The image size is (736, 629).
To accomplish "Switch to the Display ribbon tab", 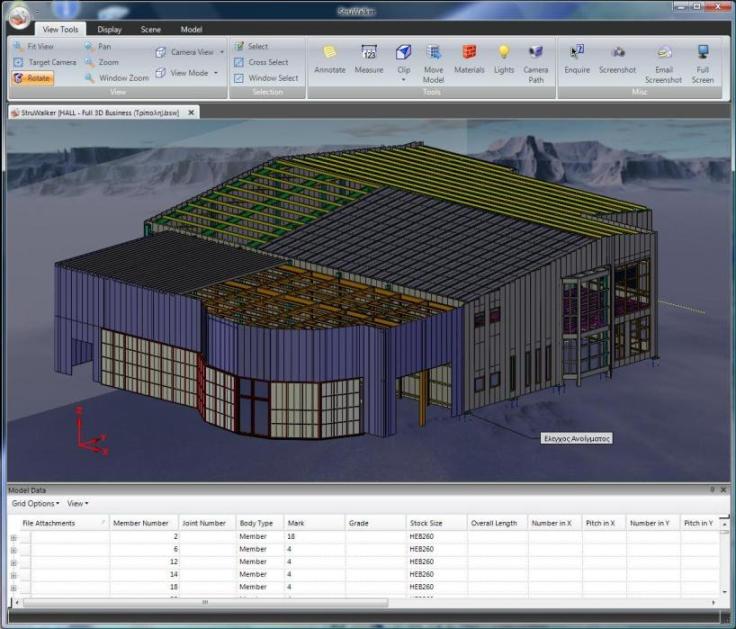I will point(109,29).
